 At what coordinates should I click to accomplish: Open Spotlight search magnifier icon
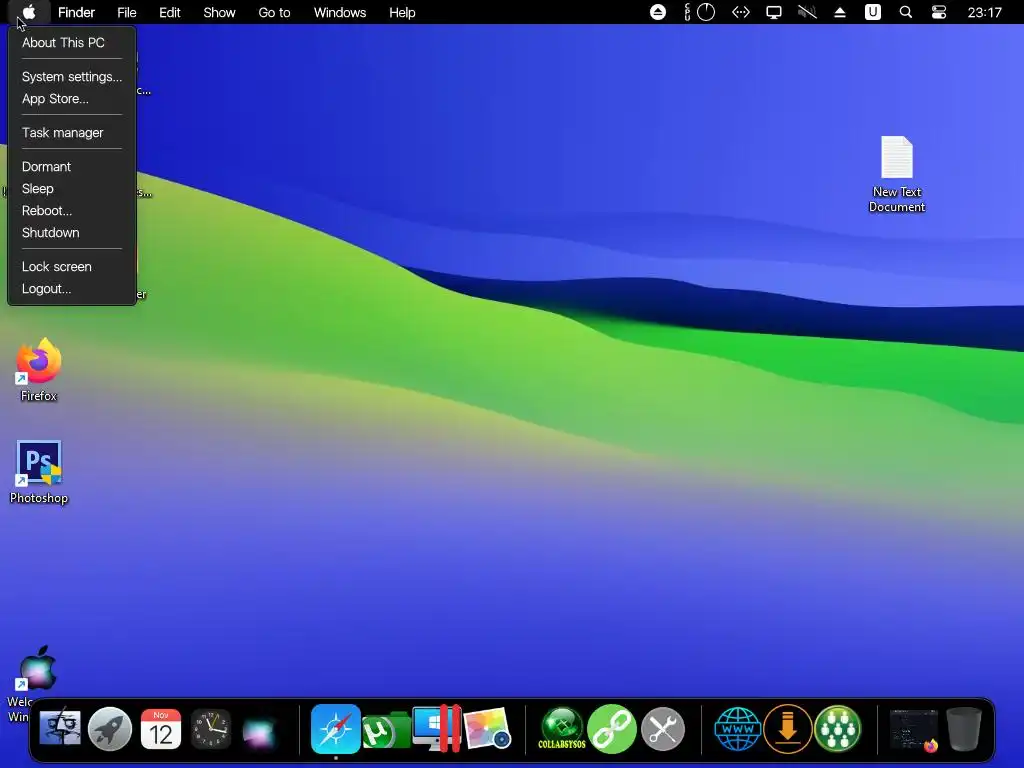(x=906, y=12)
